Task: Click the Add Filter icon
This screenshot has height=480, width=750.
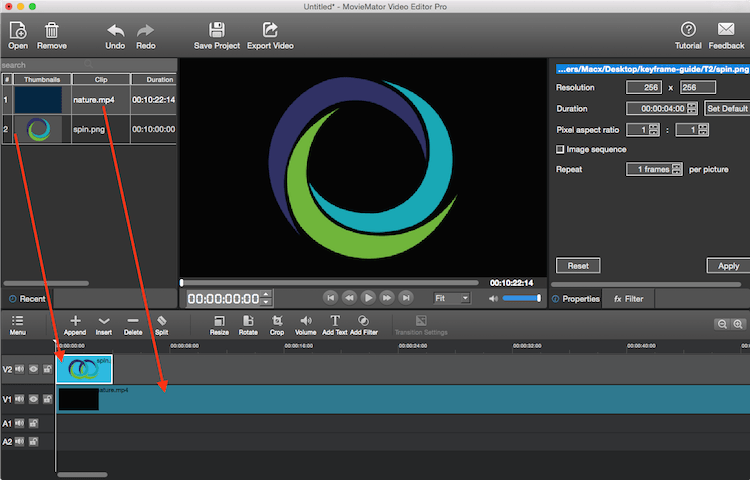Action: [364, 321]
